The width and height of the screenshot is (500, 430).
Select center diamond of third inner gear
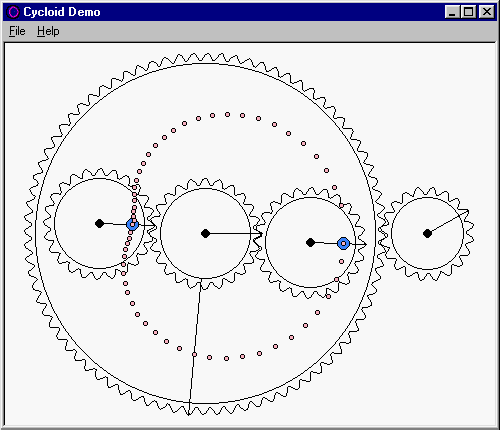pos(310,242)
